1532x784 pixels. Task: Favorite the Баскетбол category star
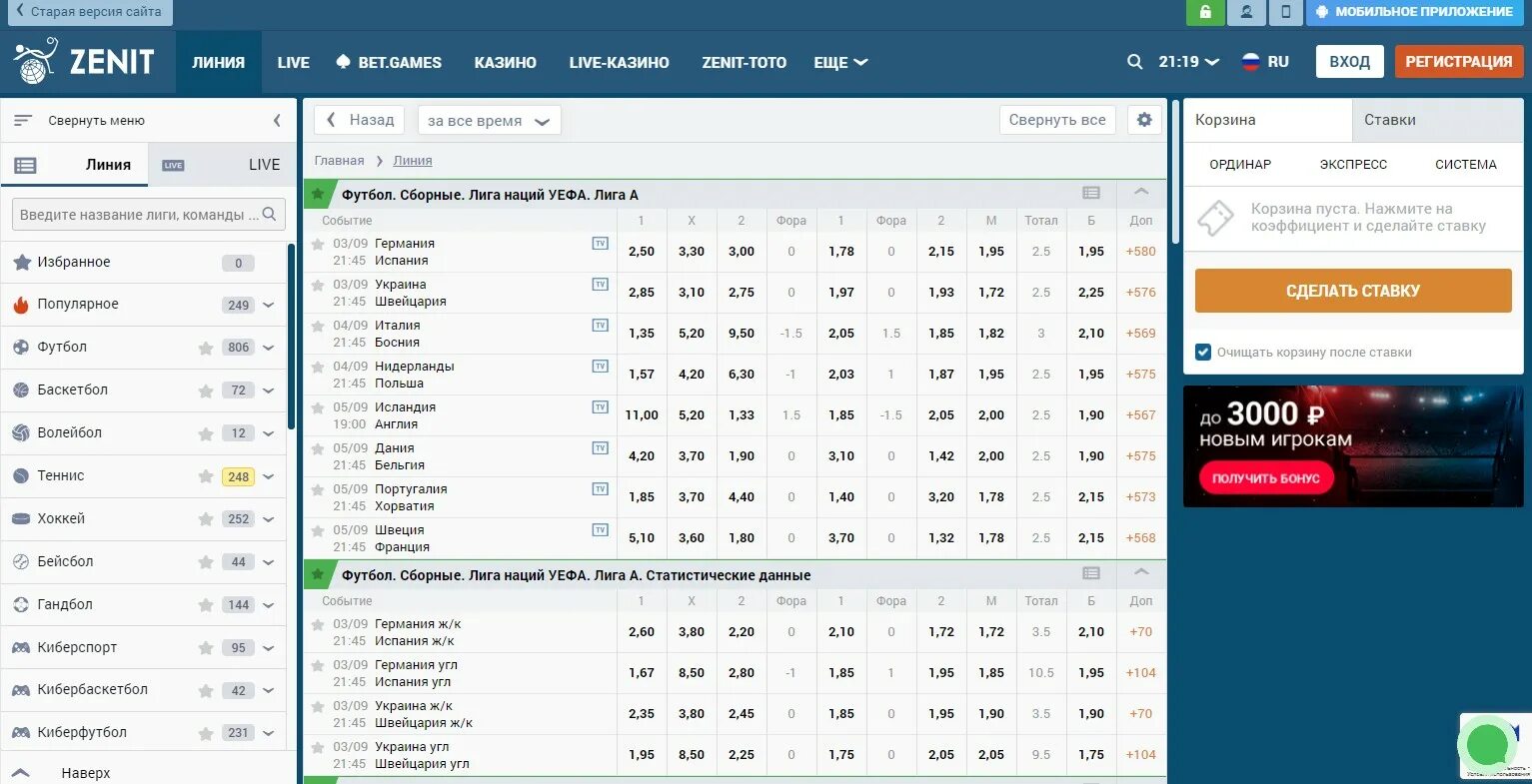click(x=206, y=392)
